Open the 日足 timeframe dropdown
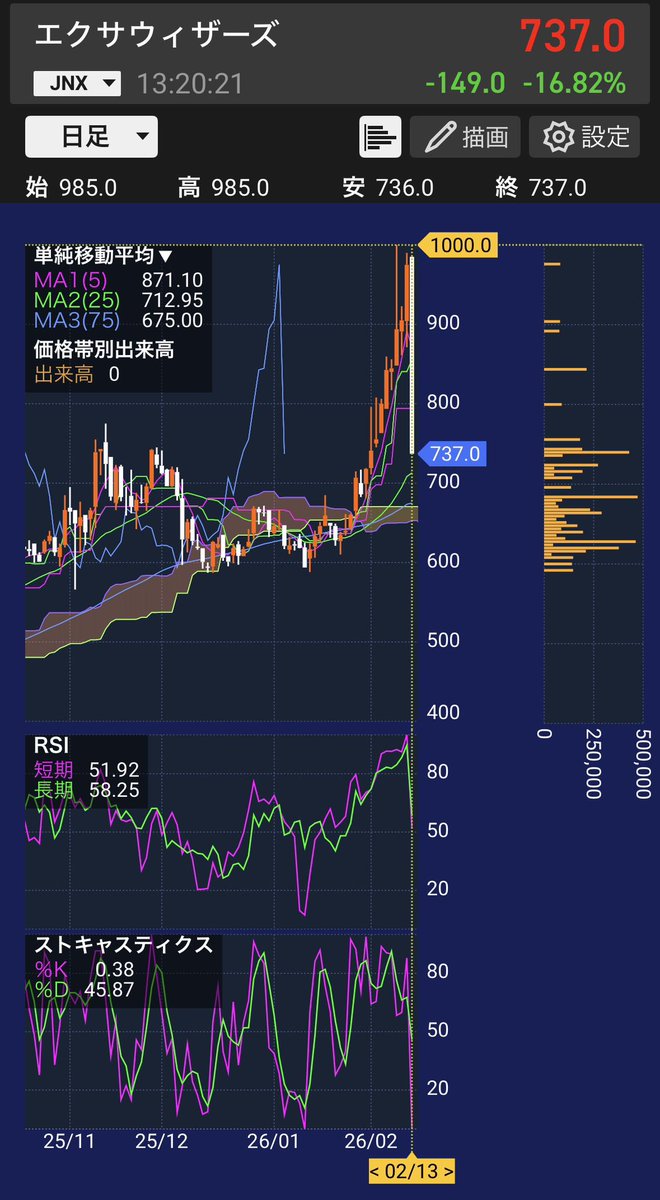660x1200 pixels. 91,136
